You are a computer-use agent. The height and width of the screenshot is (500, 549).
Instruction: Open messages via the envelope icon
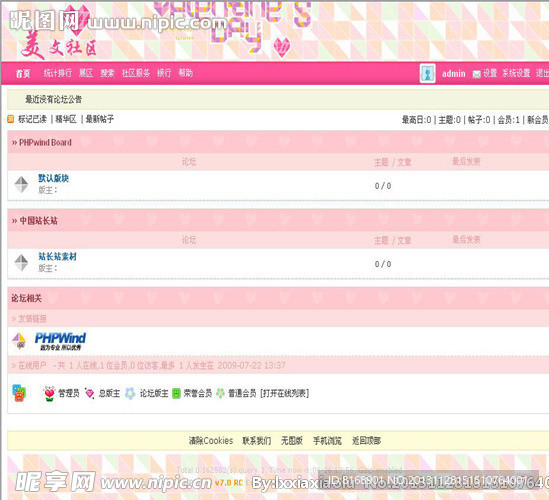click(x=476, y=74)
